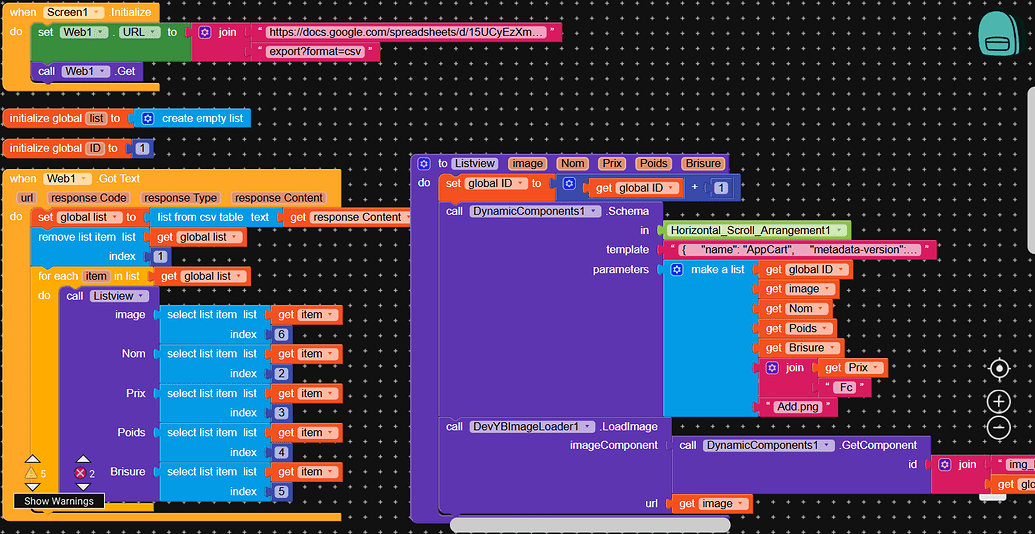This screenshot has width=1035, height=534.
Task: Zoom in with the plus icon
Action: [998, 402]
